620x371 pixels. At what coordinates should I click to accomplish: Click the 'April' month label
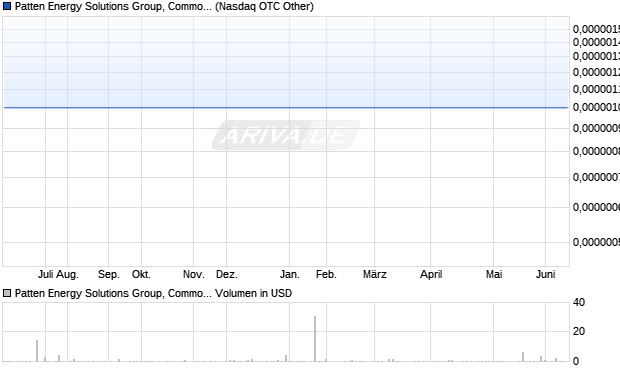coord(431,274)
